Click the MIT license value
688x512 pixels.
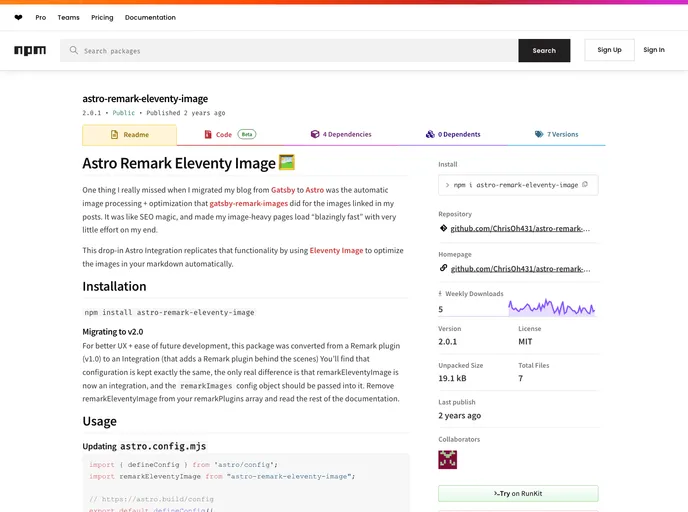(x=525, y=341)
